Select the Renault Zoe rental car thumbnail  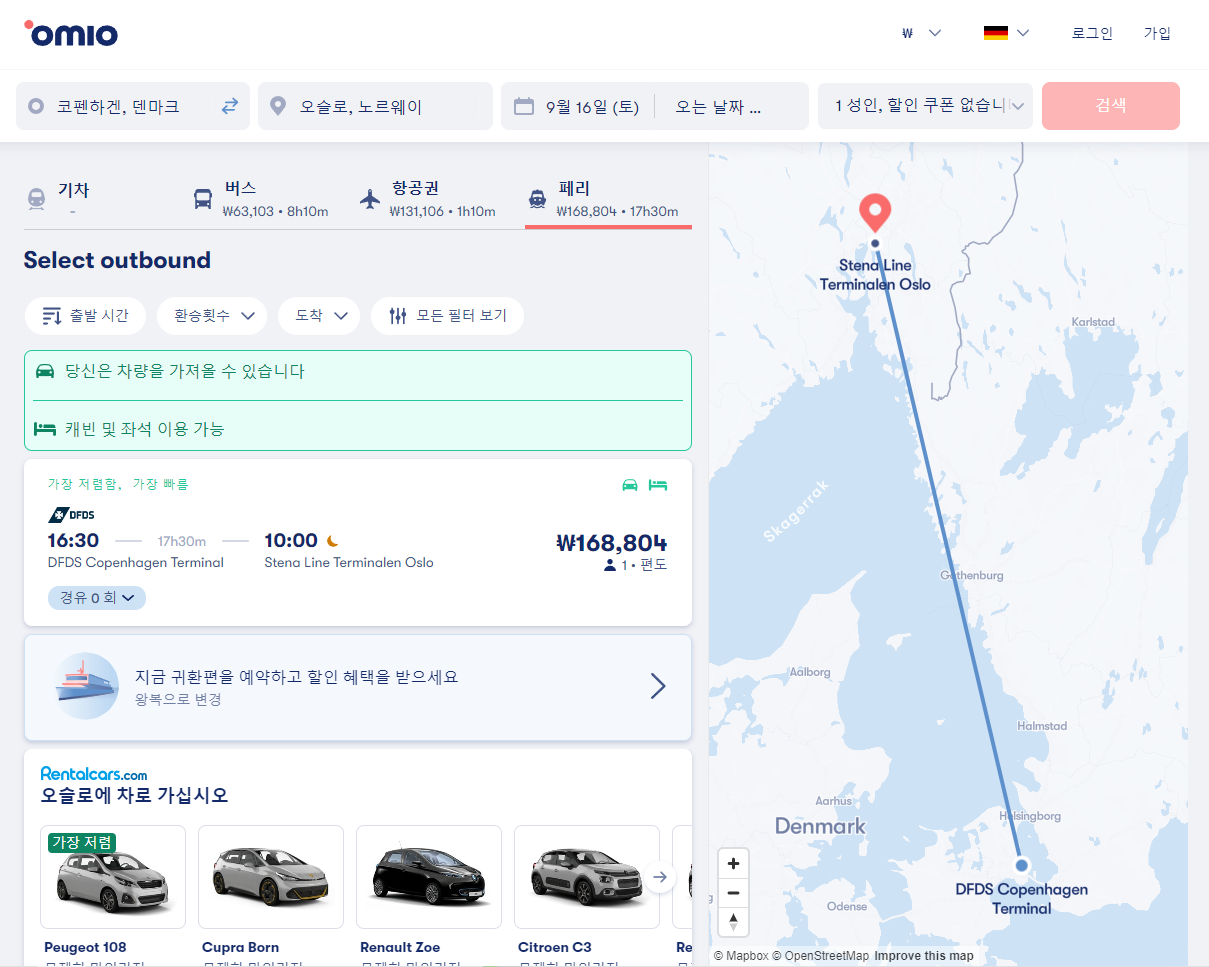point(429,877)
